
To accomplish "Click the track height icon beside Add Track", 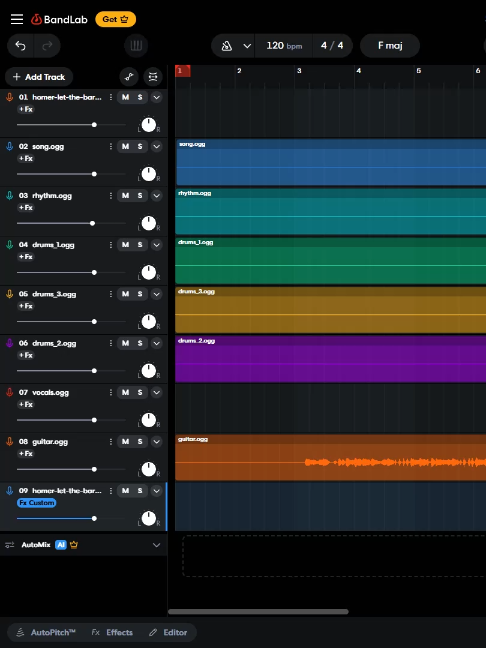I will pyautogui.click(x=153, y=77).
